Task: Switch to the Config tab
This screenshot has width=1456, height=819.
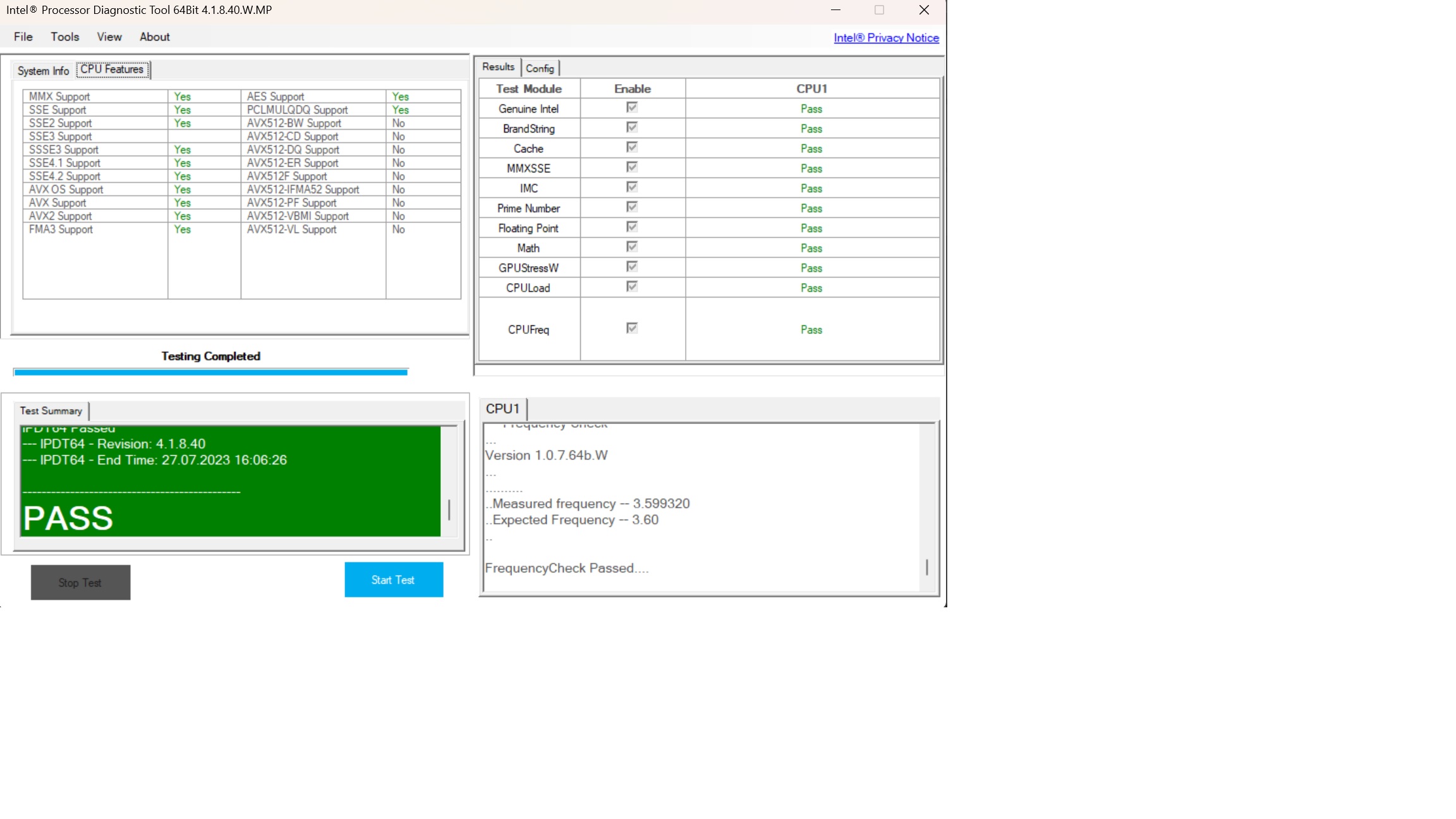Action: (540, 68)
